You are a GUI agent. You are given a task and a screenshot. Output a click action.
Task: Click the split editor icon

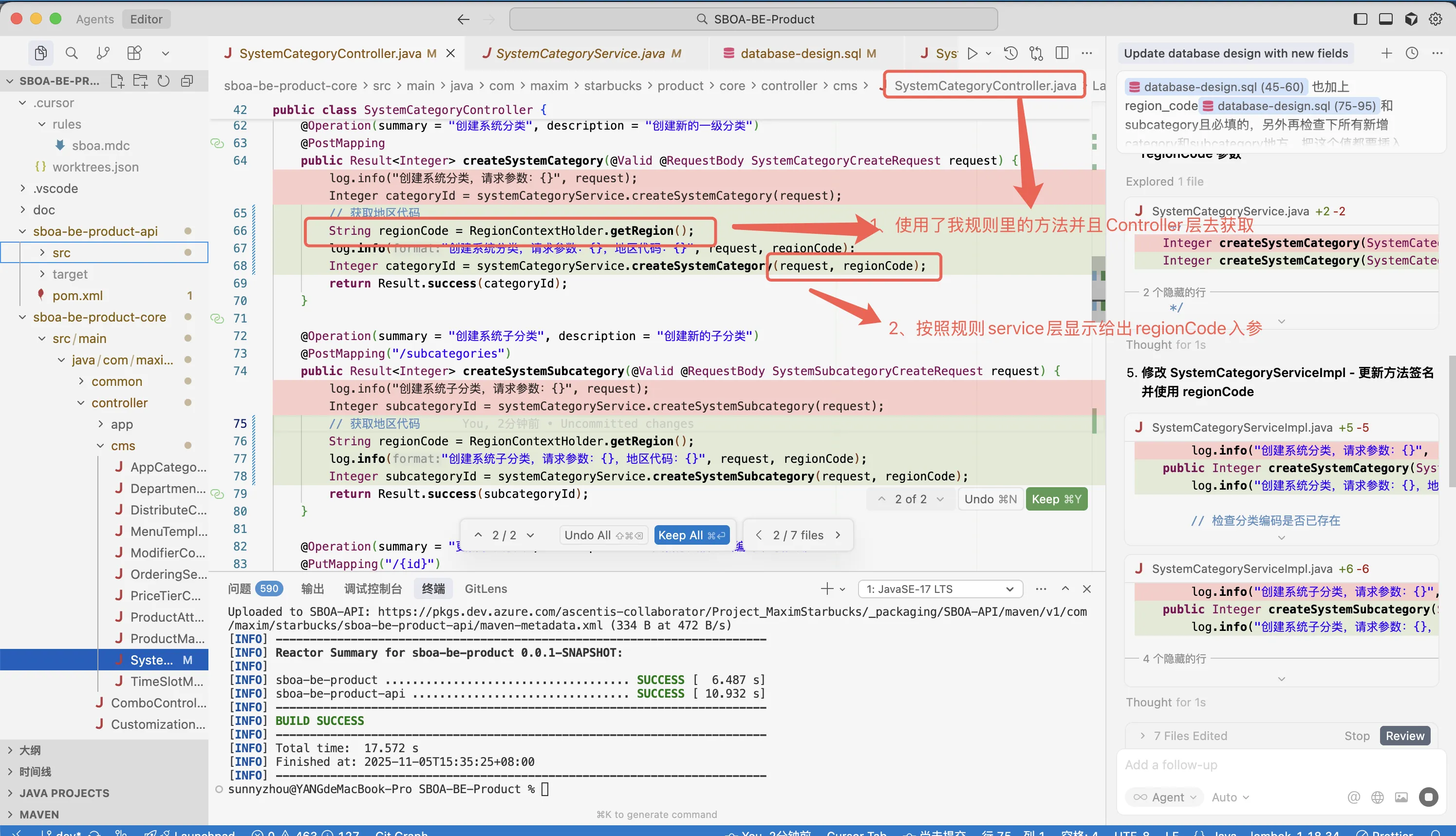point(1062,54)
